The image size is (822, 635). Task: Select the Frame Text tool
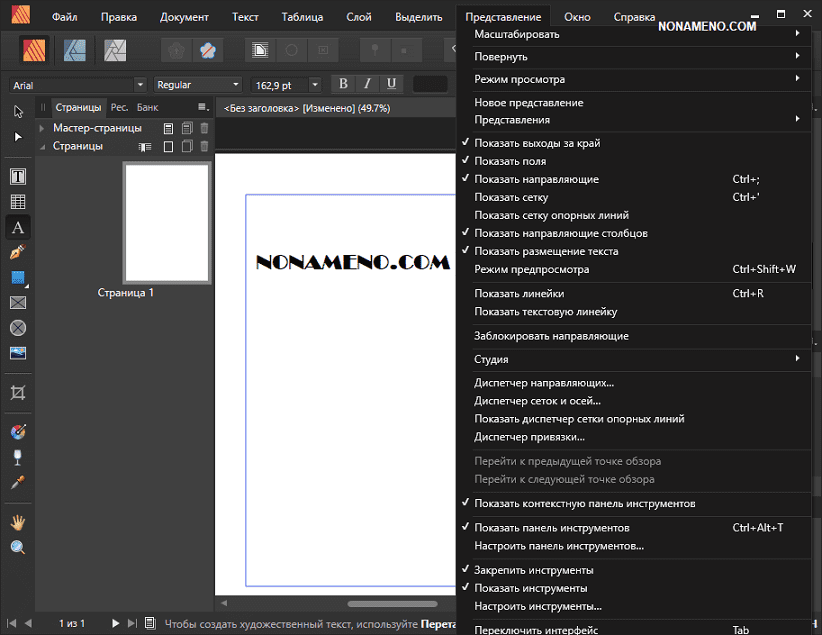coord(18,177)
